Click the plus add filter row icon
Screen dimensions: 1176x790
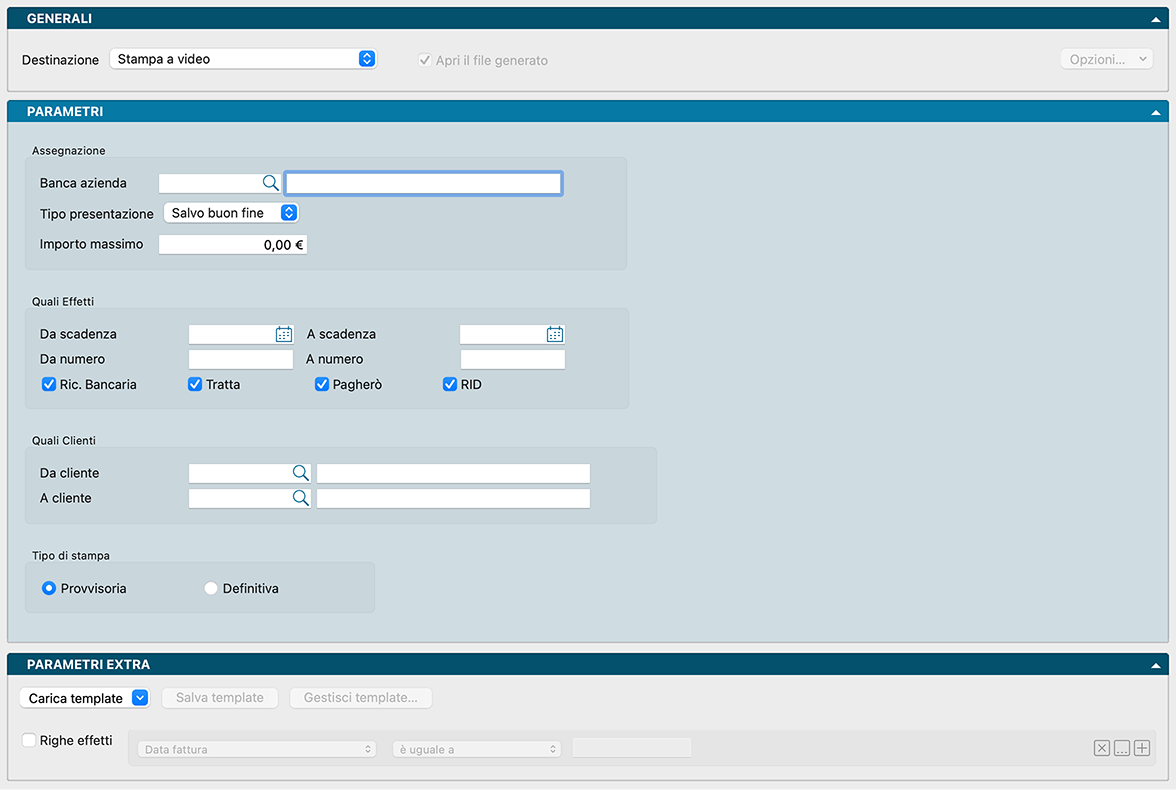[1142, 749]
